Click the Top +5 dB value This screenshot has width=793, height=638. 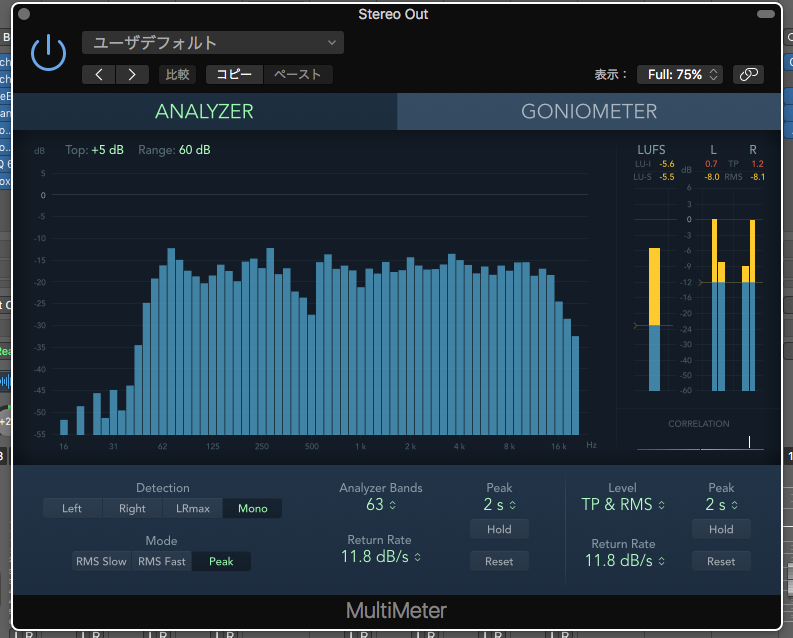[x=107, y=150]
